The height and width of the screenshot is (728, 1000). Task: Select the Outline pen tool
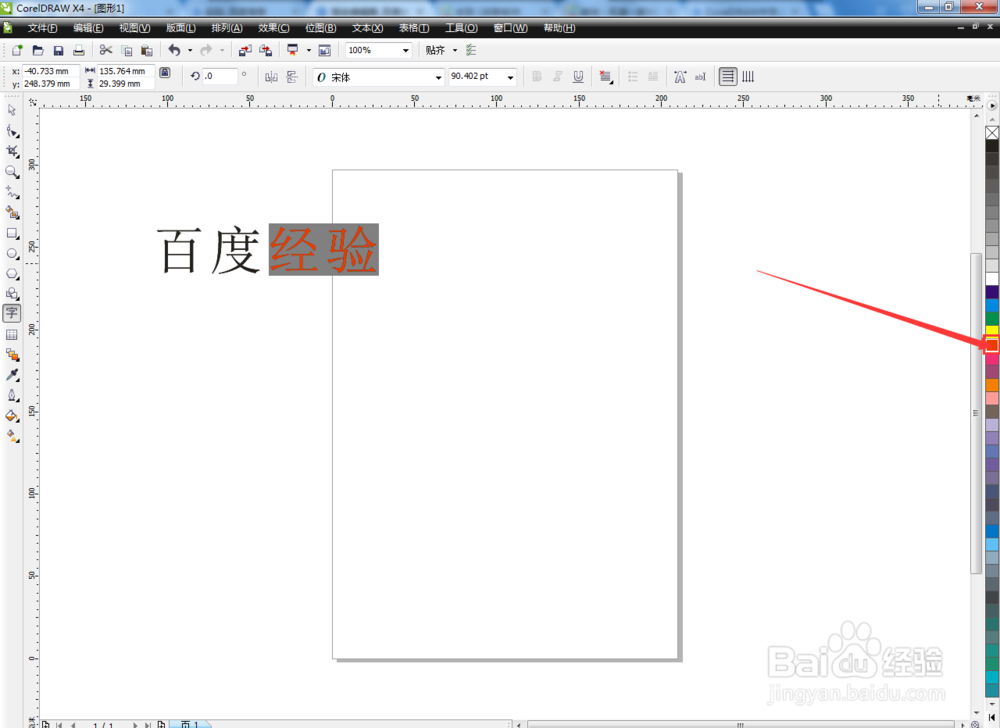click(11, 395)
